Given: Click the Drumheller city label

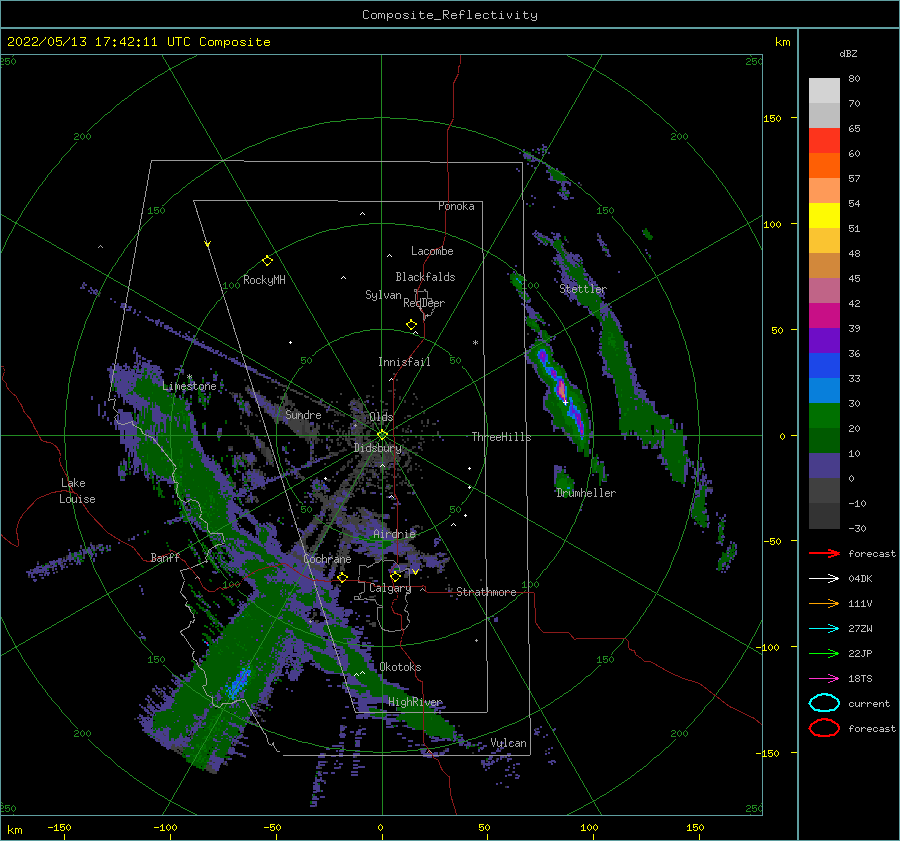Looking at the screenshot, I should pos(585,493).
